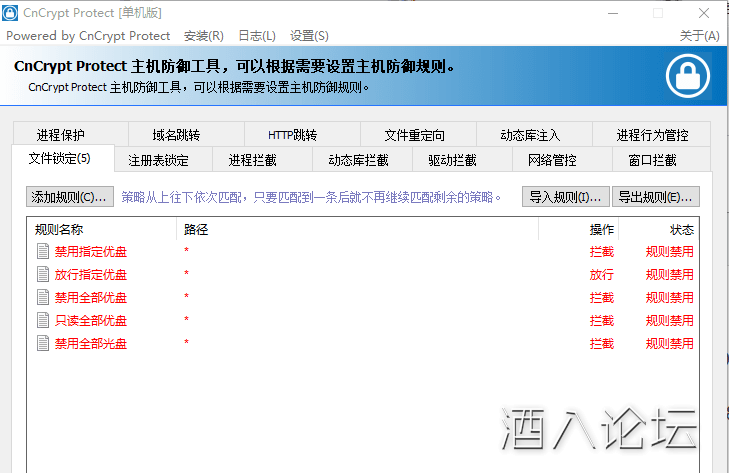Sort by 路径 column header
Viewport: 729px width, 473px height.
[x=357, y=229]
